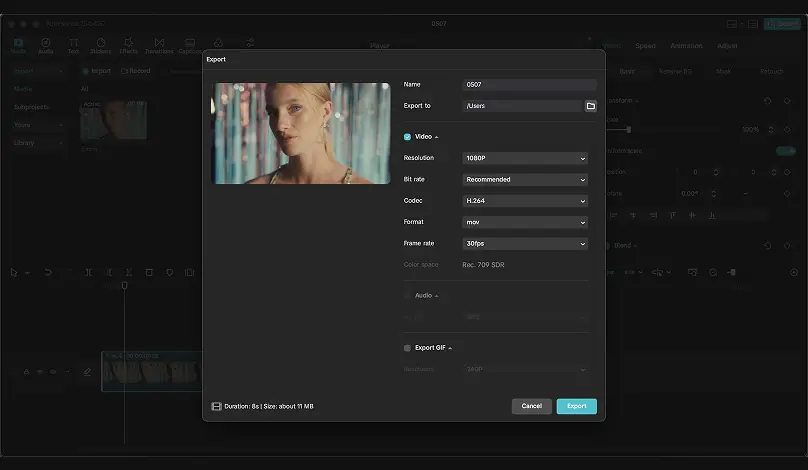
Task: Select the Media tool icon in top toolbar
Action: (18, 43)
